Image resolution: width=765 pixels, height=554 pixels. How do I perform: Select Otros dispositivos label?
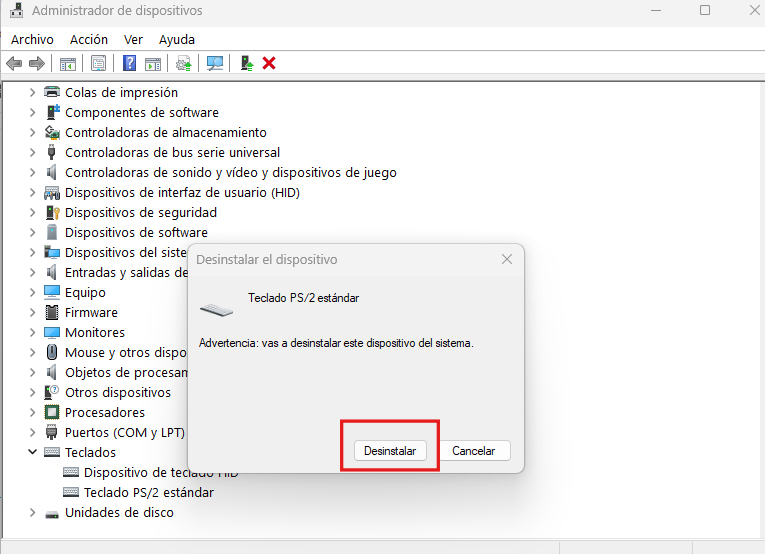point(118,393)
